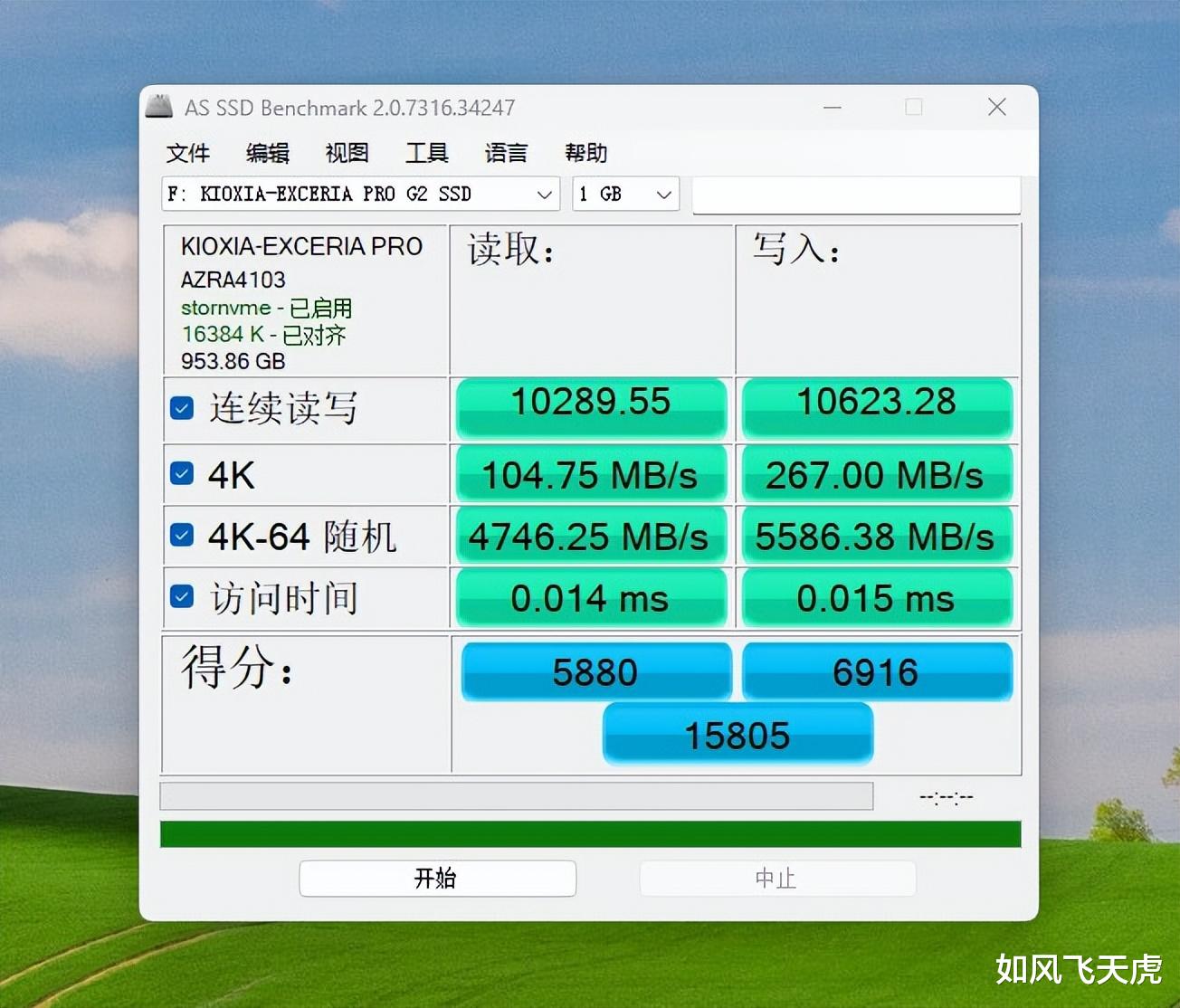Click the 读取: column header
The image size is (1180, 1008).
(511, 250)
